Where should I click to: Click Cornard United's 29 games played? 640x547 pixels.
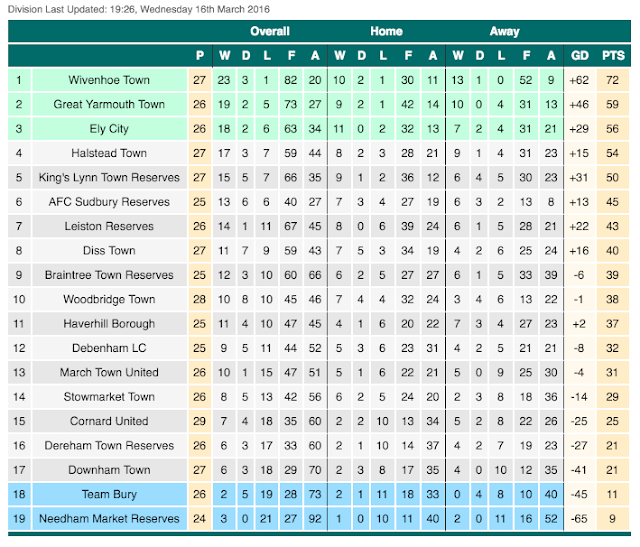click(200, 421)
